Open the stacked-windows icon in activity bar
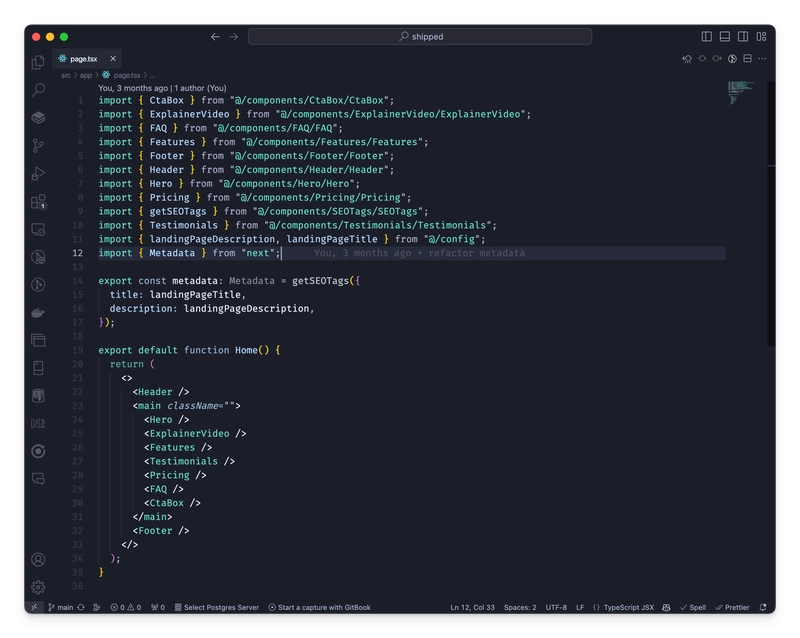Screen dimensions: 800x638 pos(38,340)
